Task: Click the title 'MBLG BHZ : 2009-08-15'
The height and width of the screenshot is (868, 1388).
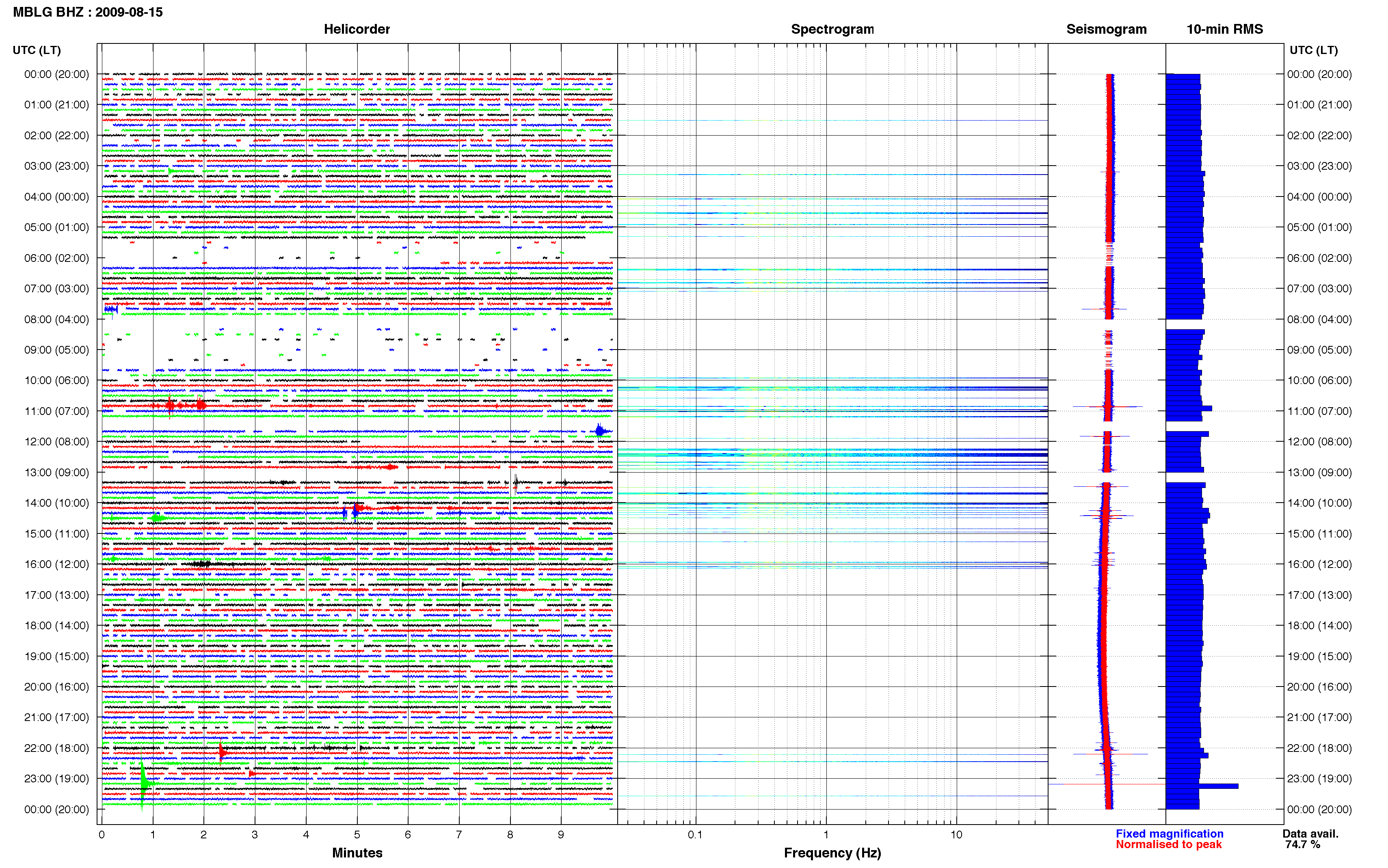Action: [x=88, y=12]
